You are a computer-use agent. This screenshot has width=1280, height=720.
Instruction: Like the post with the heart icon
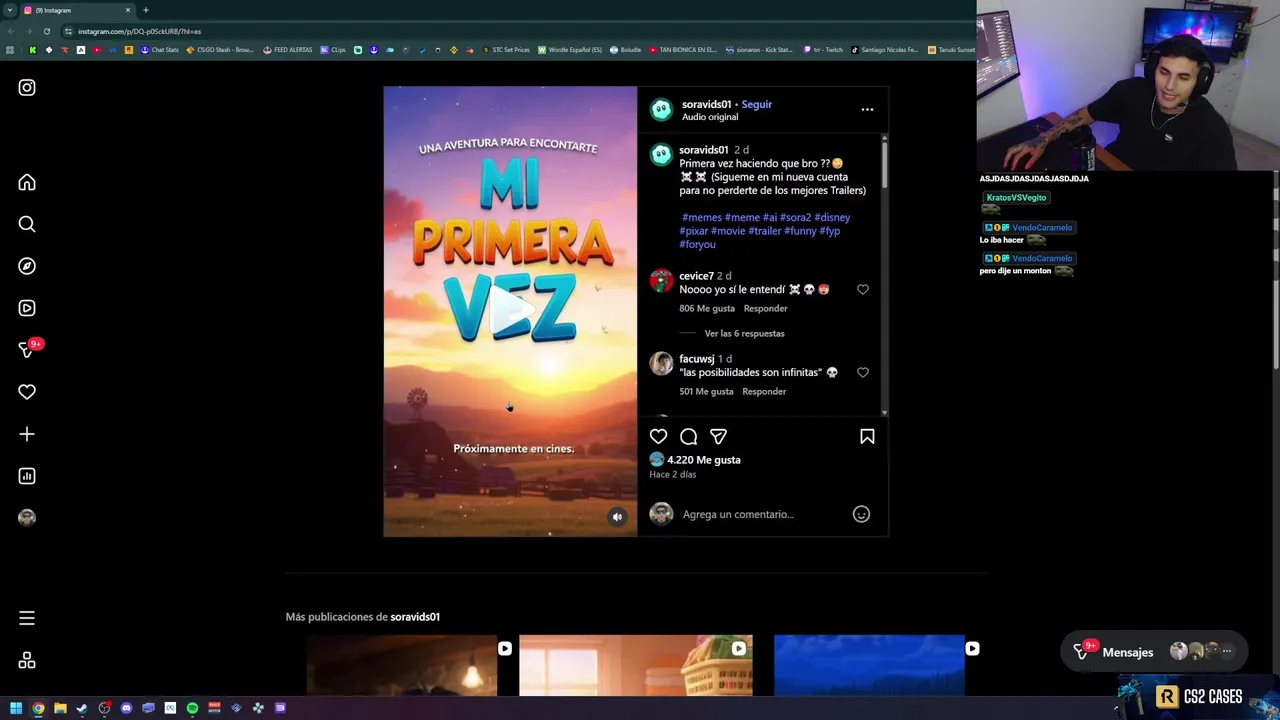click(x=658, y=436)
